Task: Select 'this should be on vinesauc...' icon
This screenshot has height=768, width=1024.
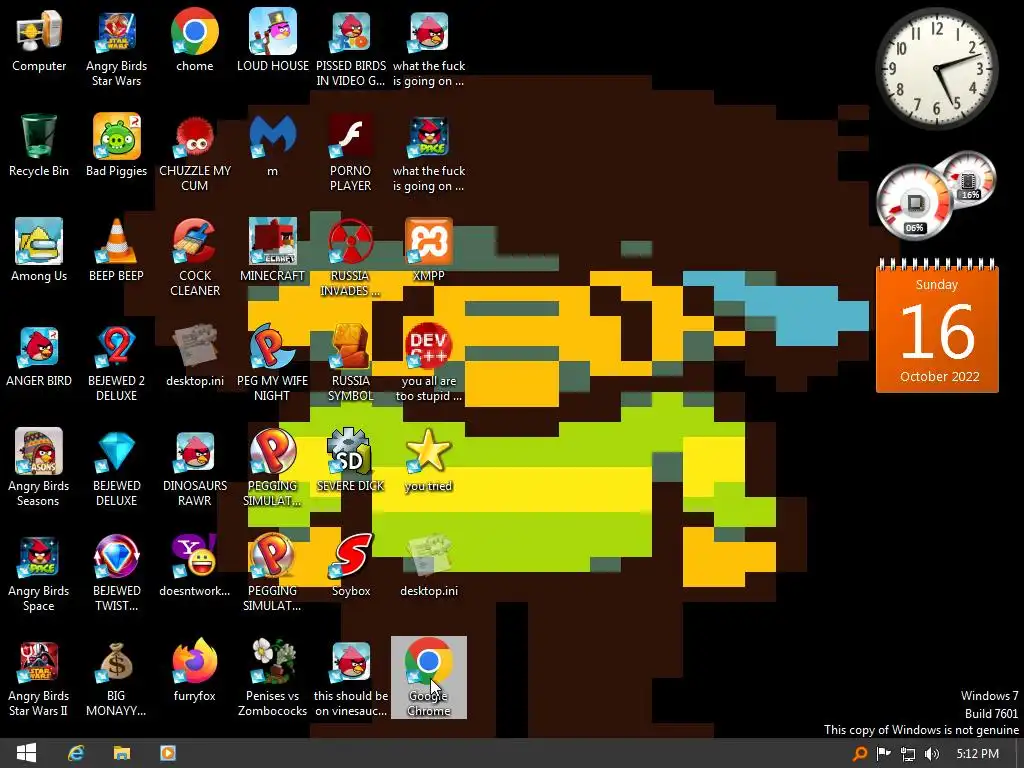Action: [351, 679]
